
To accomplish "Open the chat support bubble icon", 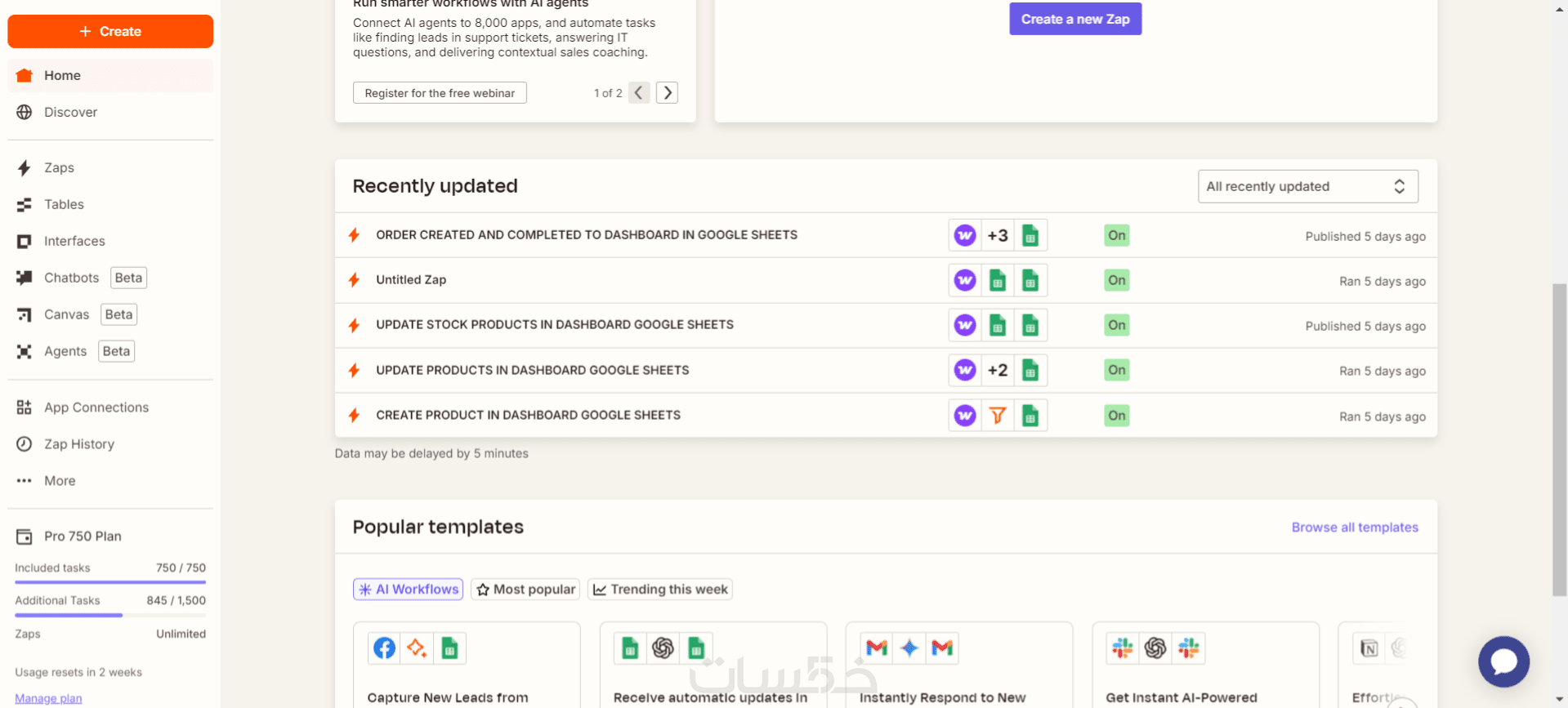I will click(1503, 661).
